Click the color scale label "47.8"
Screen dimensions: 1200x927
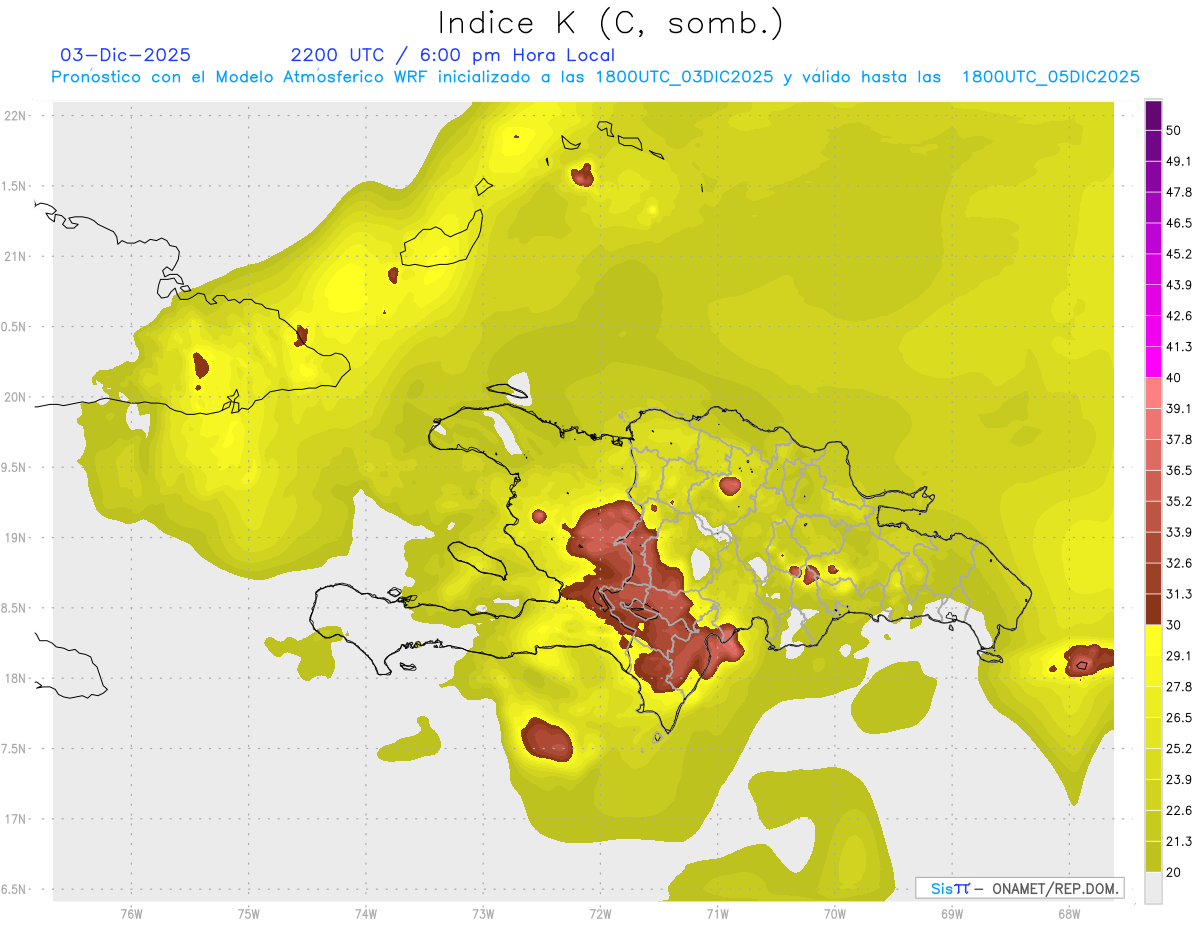[x=1179, y=193]
